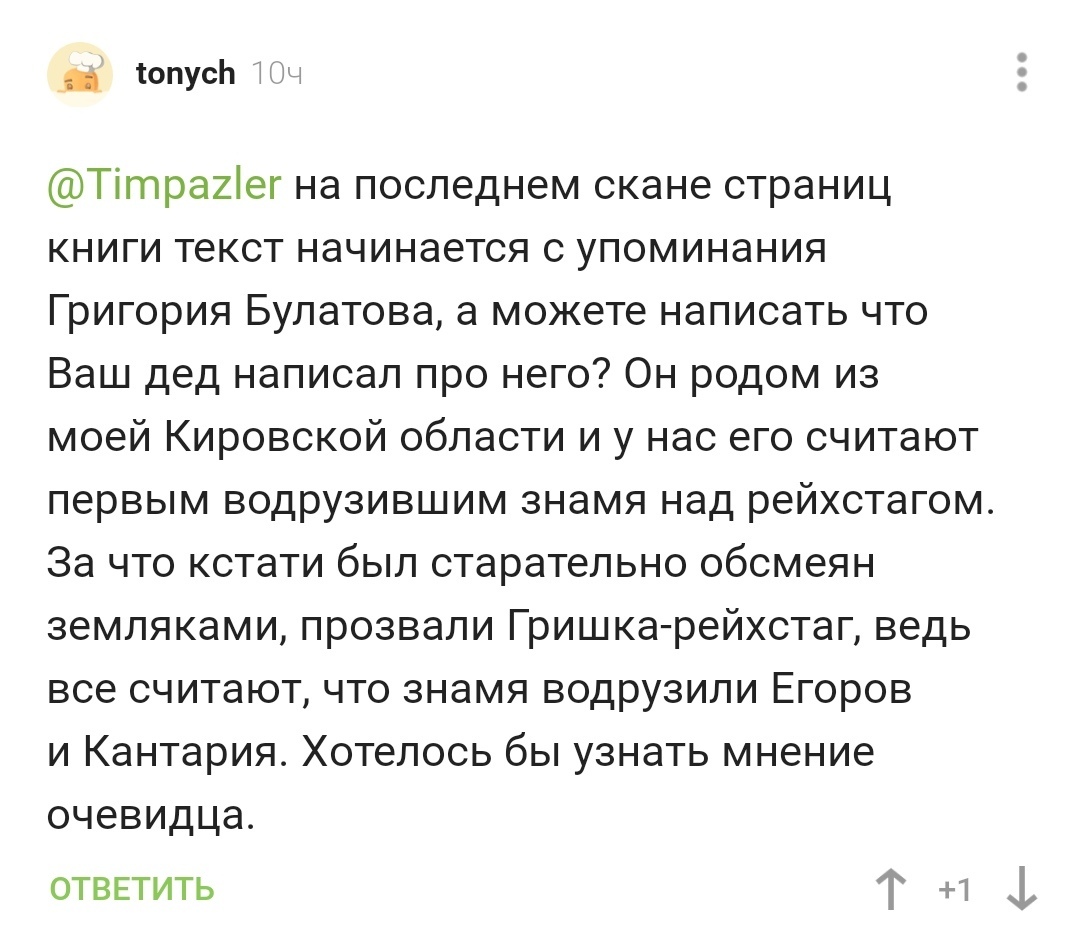Click the 10ч comment timestamp
Image resolution: width=1080 pixels, height=948 pixels.
(277, 74)
